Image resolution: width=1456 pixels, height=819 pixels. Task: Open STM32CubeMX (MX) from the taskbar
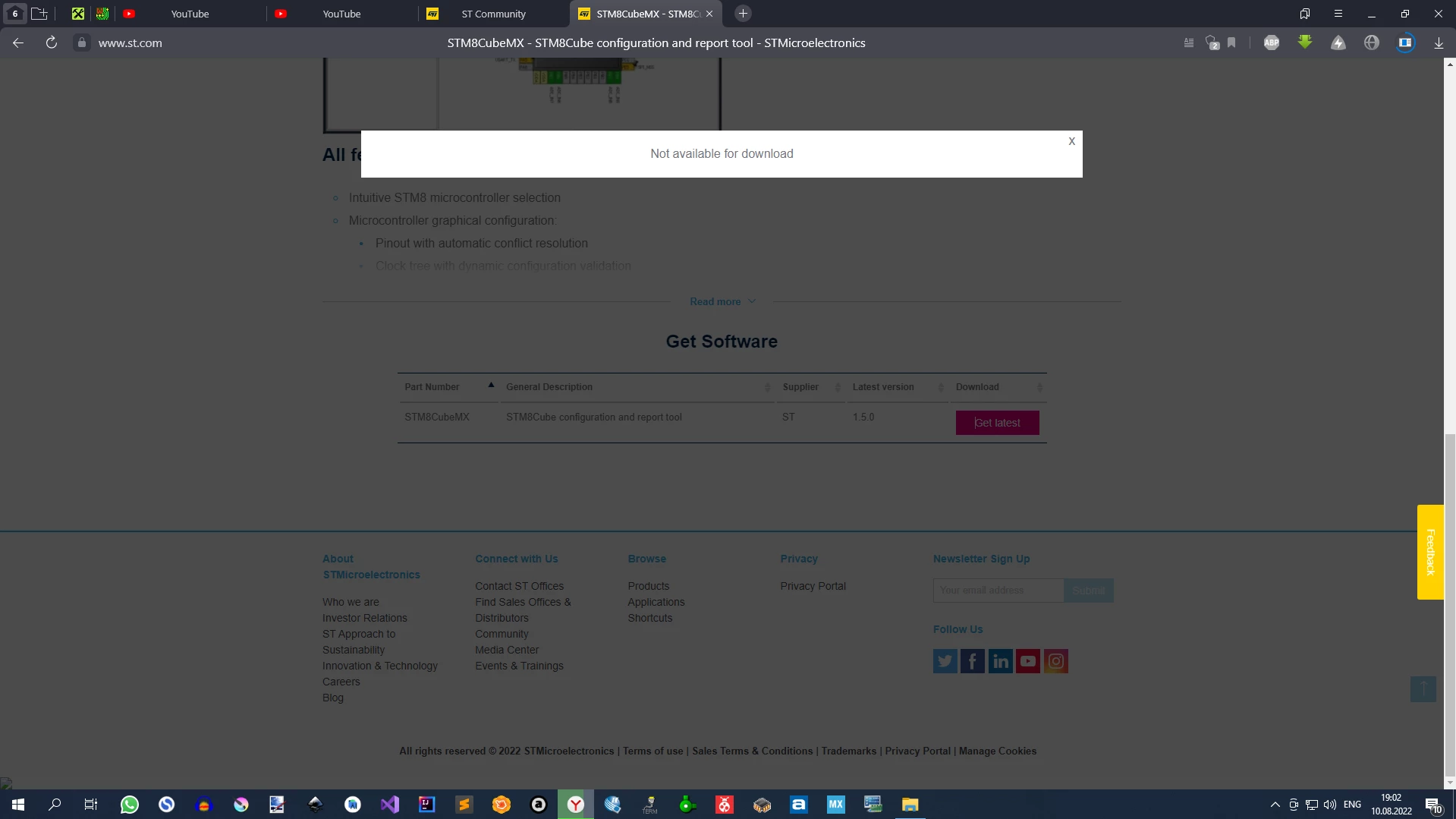click(836, 805)
